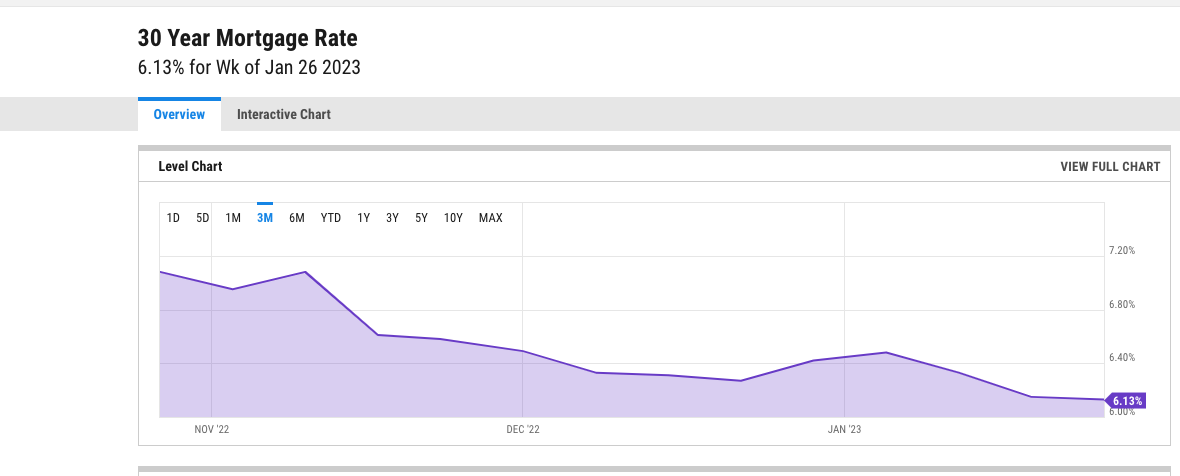Switch chart to 5Y range

coord(421,218)
